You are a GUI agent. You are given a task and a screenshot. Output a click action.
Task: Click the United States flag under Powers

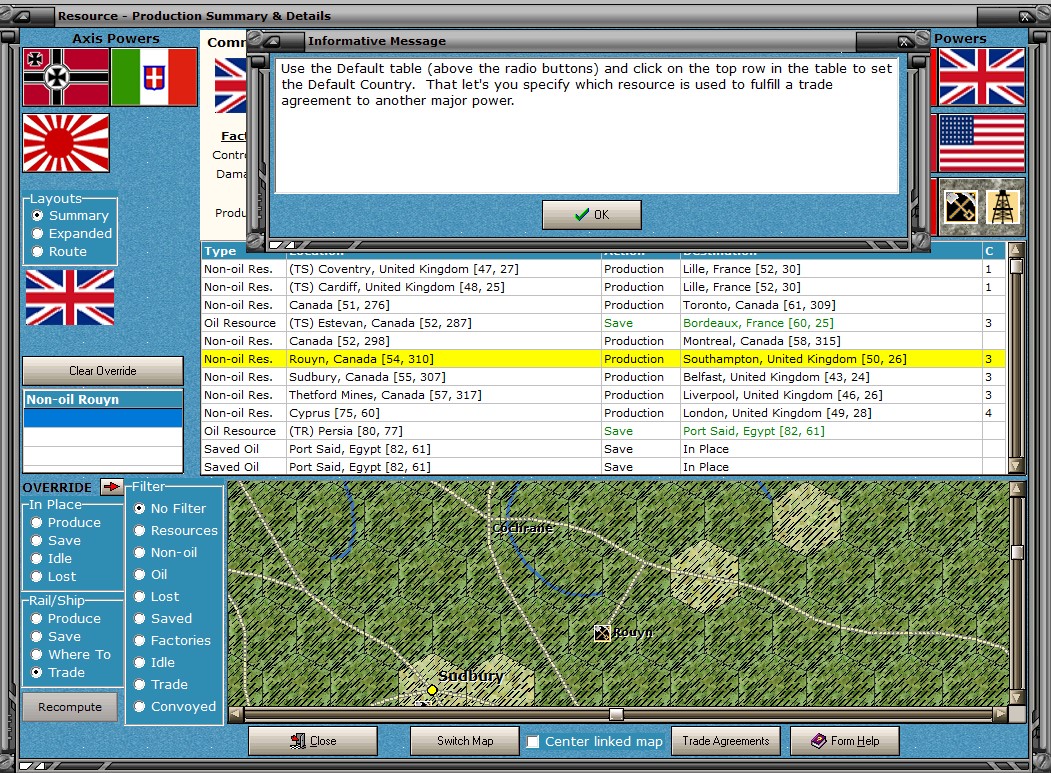[981, 143]
